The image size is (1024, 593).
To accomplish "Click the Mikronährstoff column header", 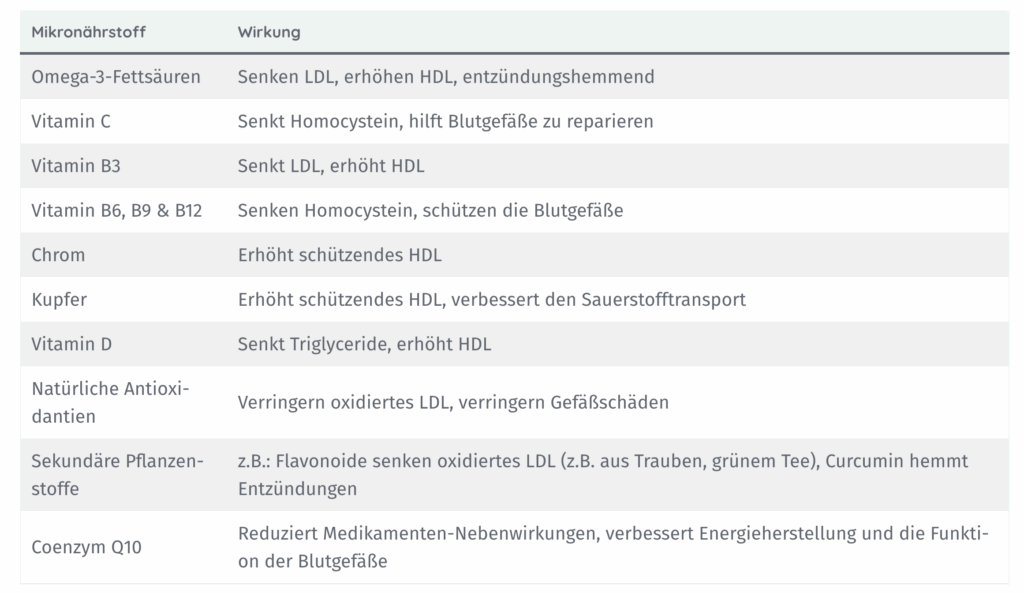I will pos(88,32).
